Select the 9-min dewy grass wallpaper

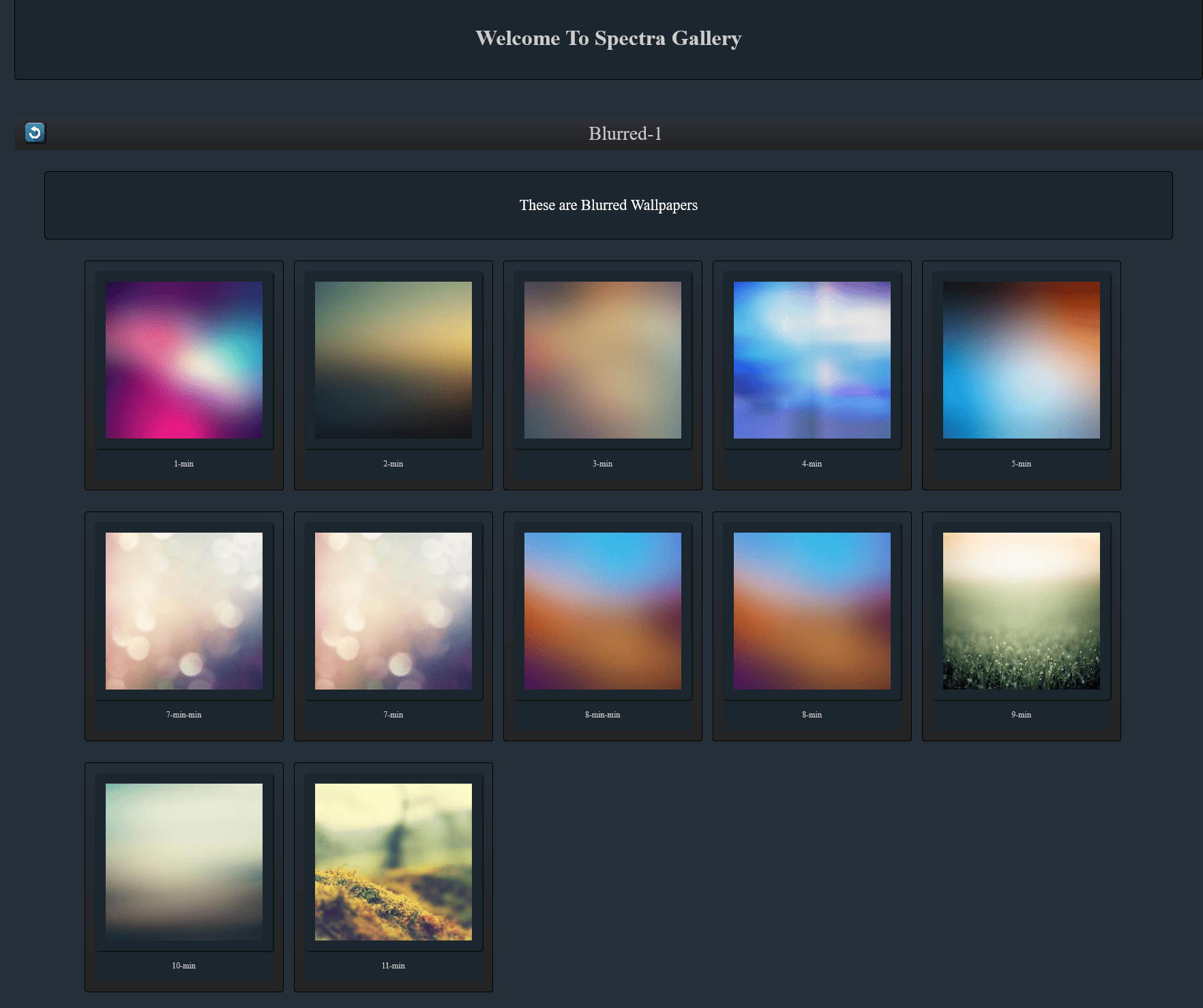click(x=1022, y=611)
